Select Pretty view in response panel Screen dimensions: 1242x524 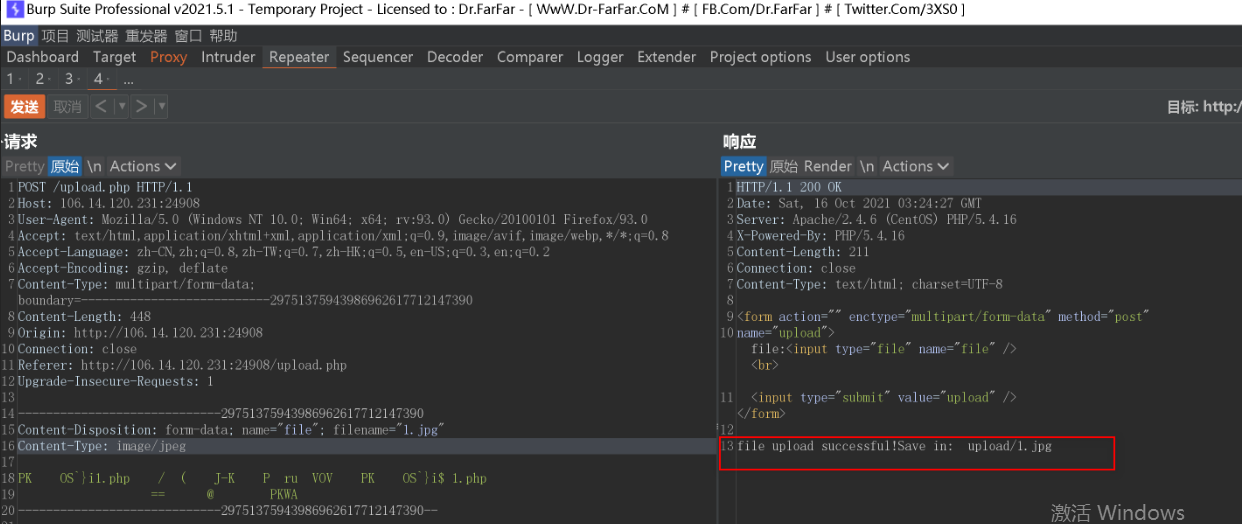tap(743, 166)
